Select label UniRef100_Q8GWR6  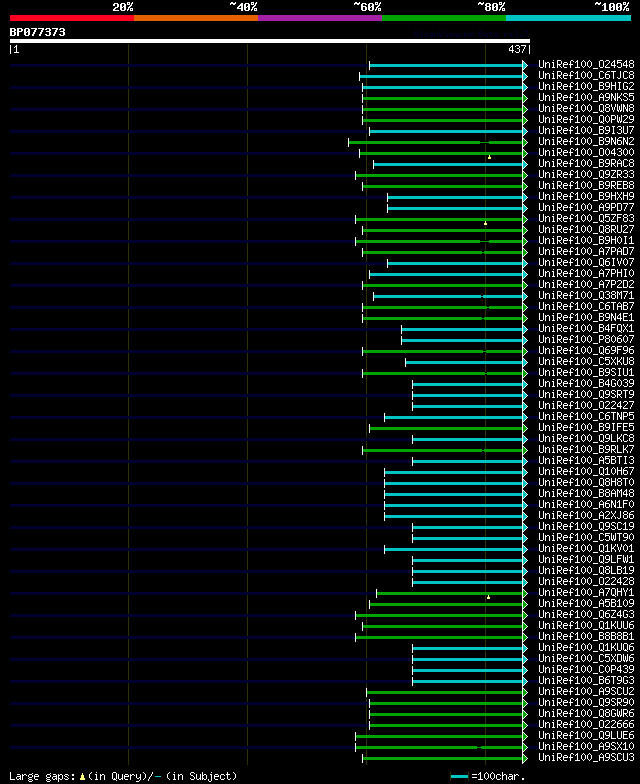[x=586, y=714]
